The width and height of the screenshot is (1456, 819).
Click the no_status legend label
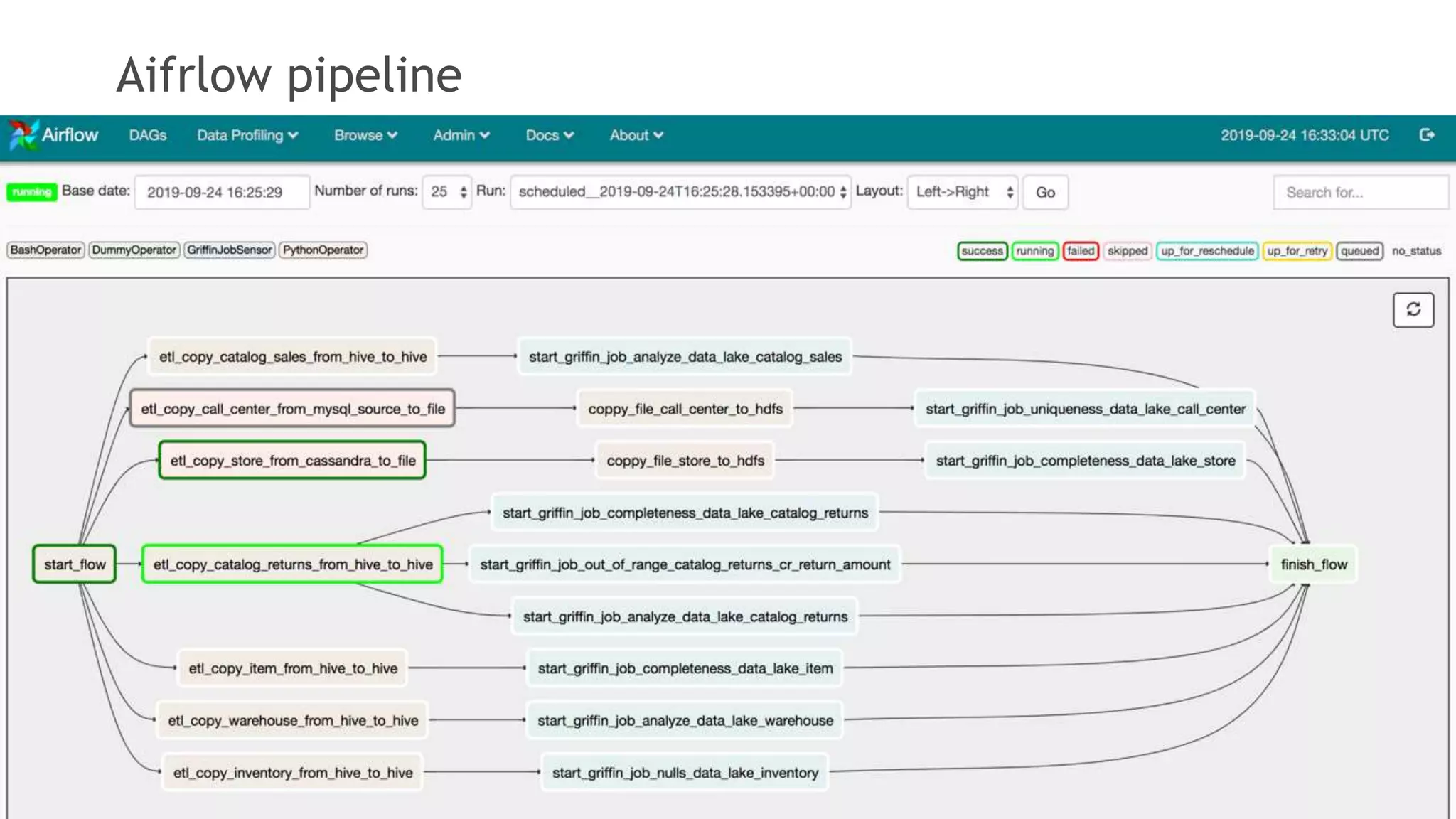tap(1416, 251)
